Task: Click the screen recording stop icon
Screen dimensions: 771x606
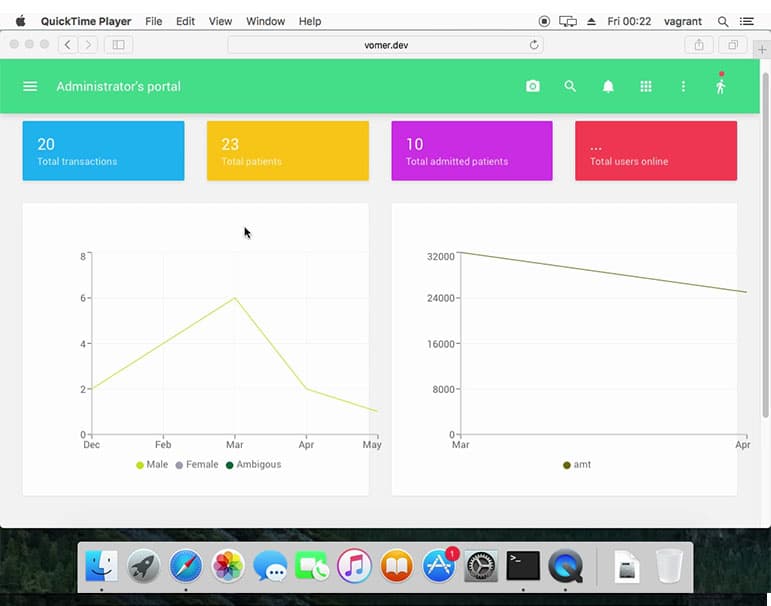Action: 544,21
